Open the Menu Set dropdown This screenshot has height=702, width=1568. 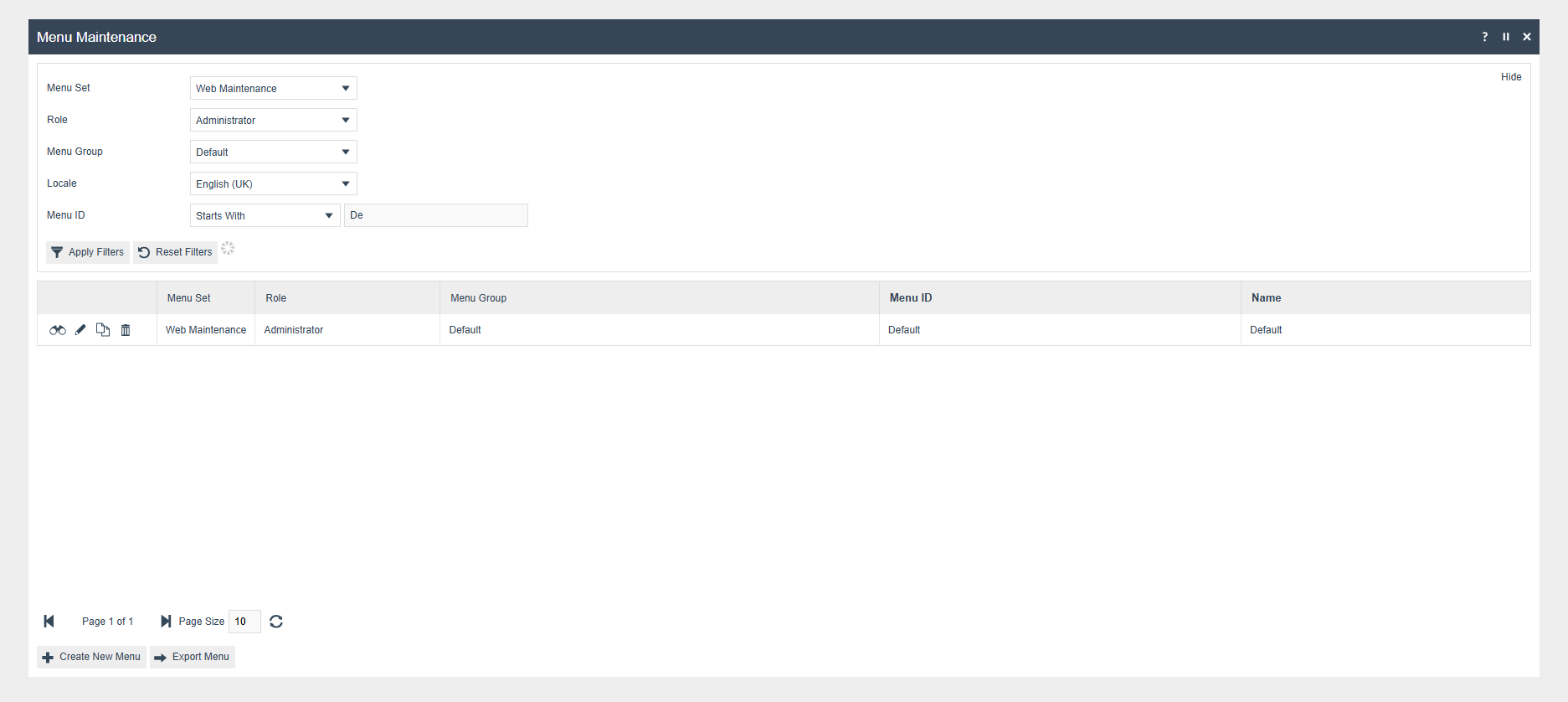click(274, 88)
